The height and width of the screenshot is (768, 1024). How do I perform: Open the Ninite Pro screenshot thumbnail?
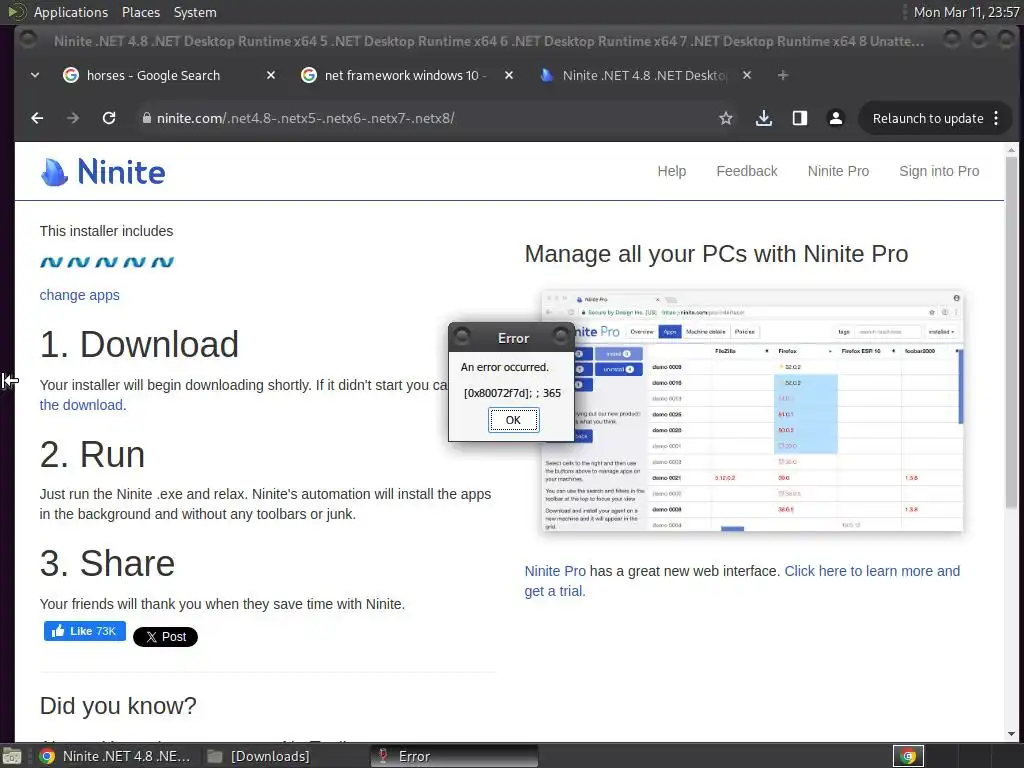click(752, 411)
